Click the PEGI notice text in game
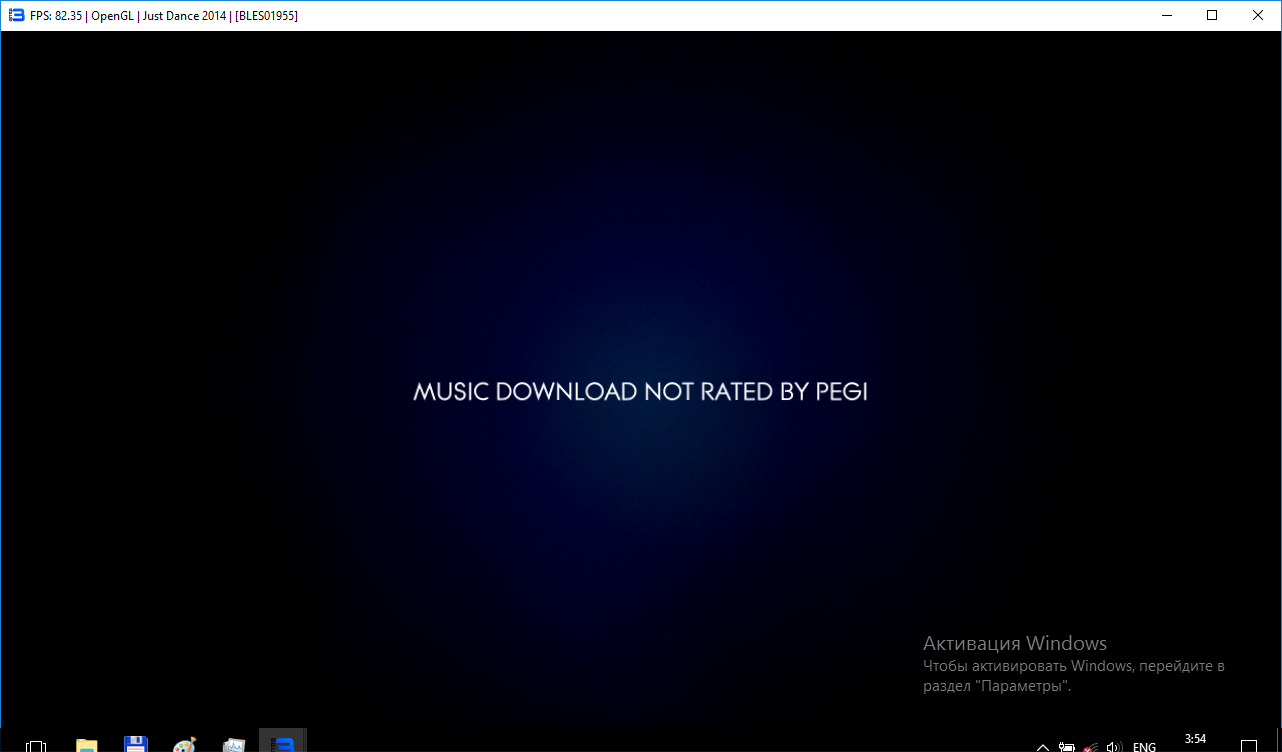Image resolution: width=1282 pixels, height=752 pixels. click(640, 391)
